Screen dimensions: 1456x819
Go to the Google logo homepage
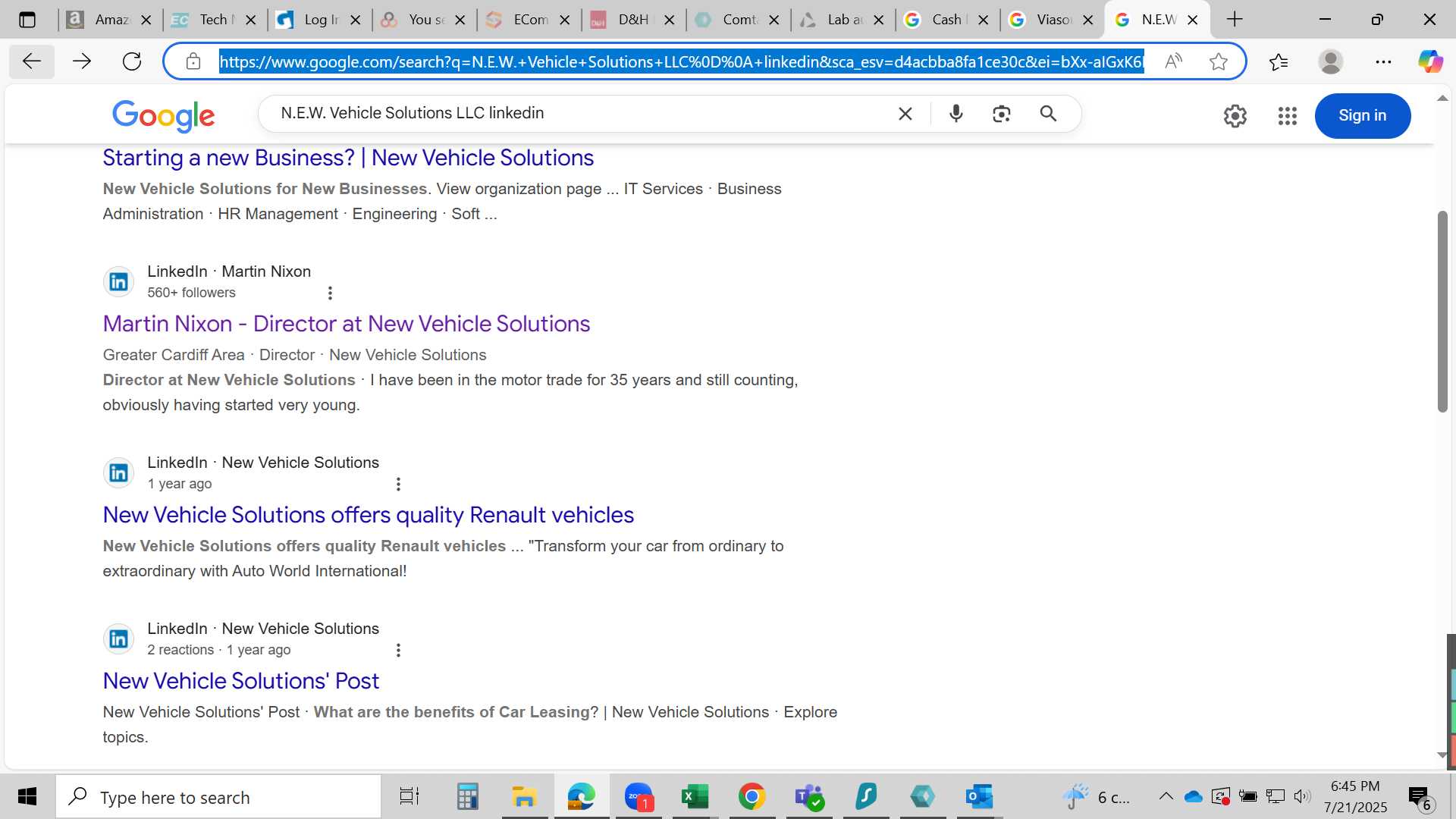[x=164, y=116]
